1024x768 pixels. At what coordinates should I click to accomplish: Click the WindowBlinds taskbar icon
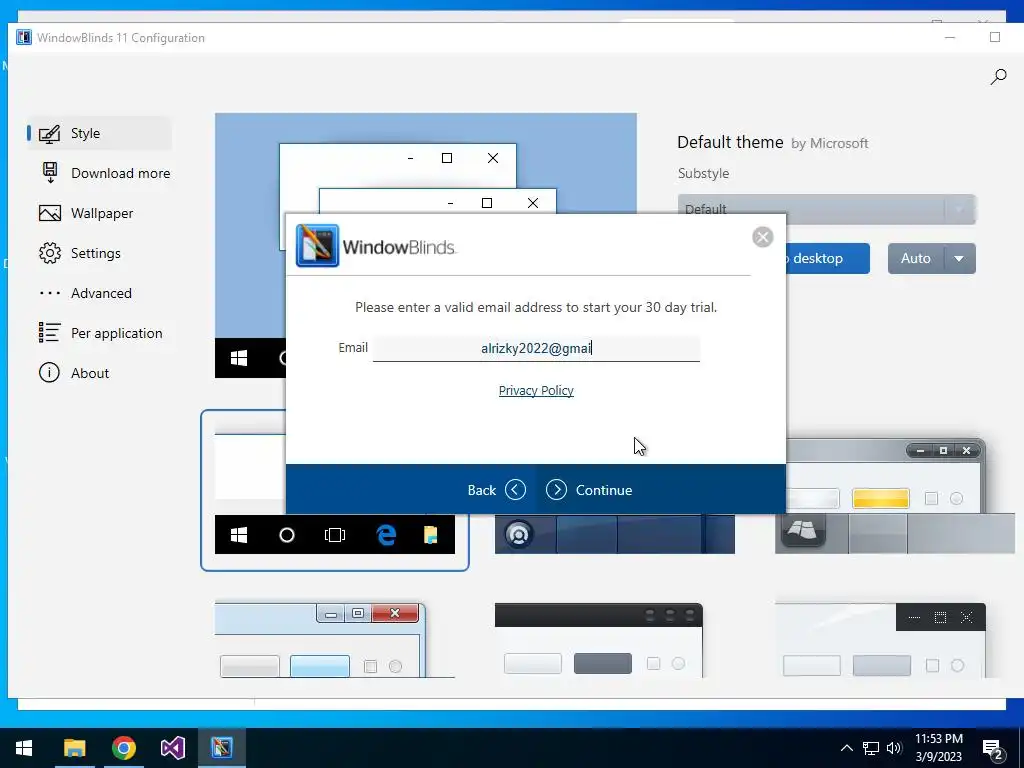pyautogui.click(x=221, y=748)
